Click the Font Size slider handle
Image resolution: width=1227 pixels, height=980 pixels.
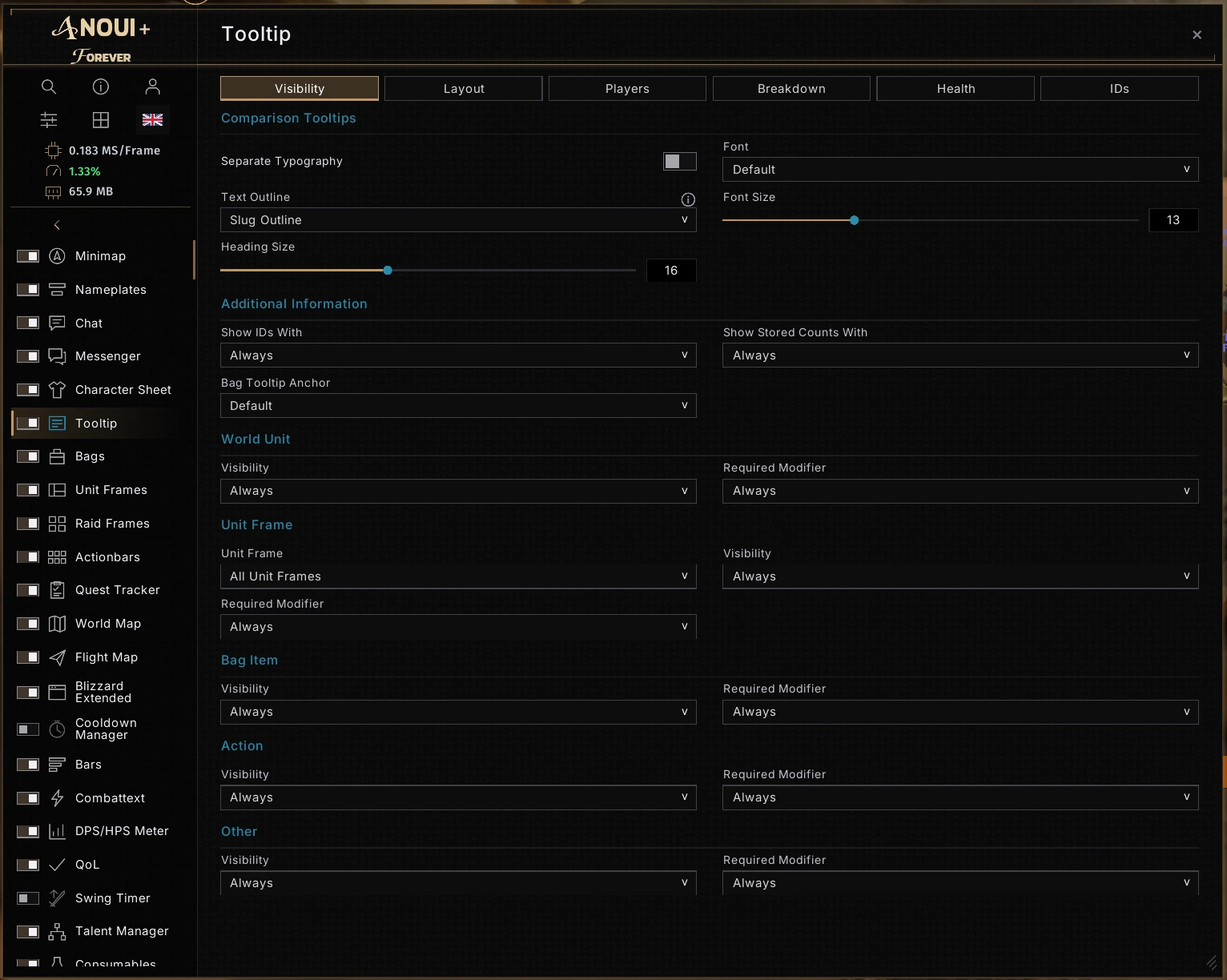coord(855,220)
